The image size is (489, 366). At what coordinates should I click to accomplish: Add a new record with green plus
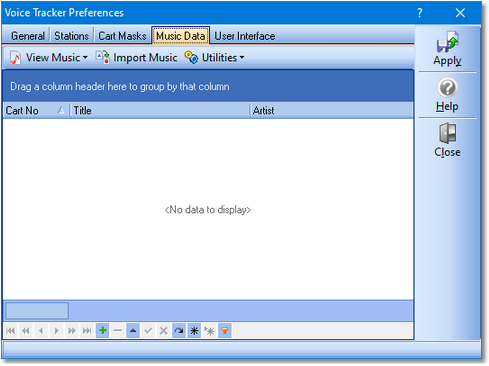tap(102, 331)
